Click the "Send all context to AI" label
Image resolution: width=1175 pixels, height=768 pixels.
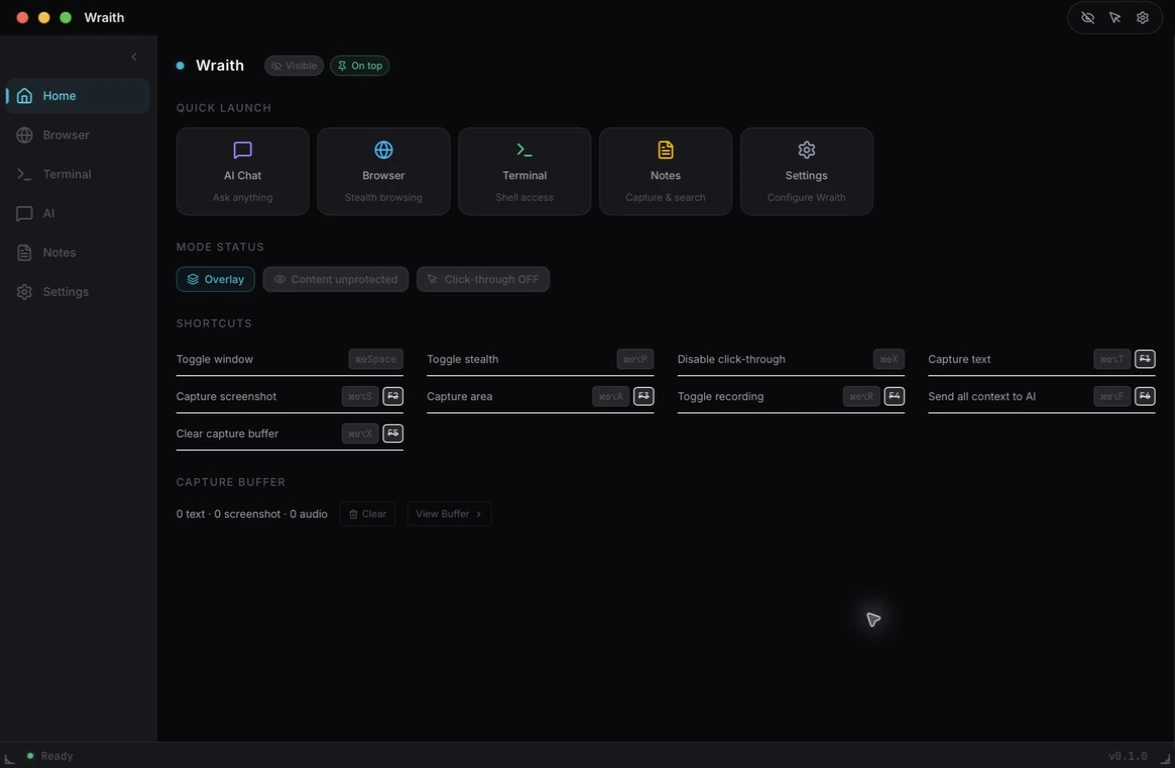(982, 396)
